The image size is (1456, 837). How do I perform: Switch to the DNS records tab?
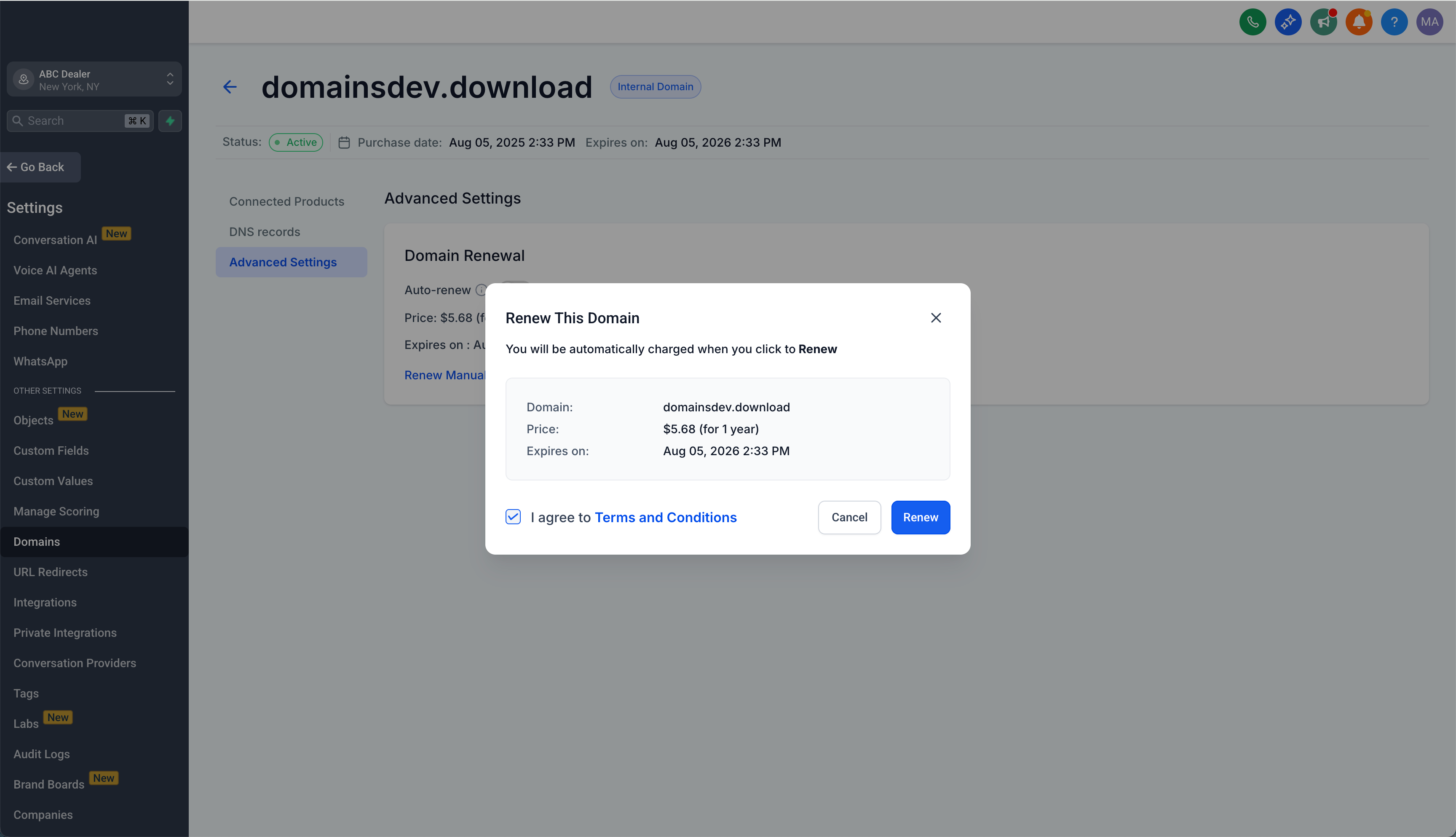pyautogui.click(x=265, y=232)
